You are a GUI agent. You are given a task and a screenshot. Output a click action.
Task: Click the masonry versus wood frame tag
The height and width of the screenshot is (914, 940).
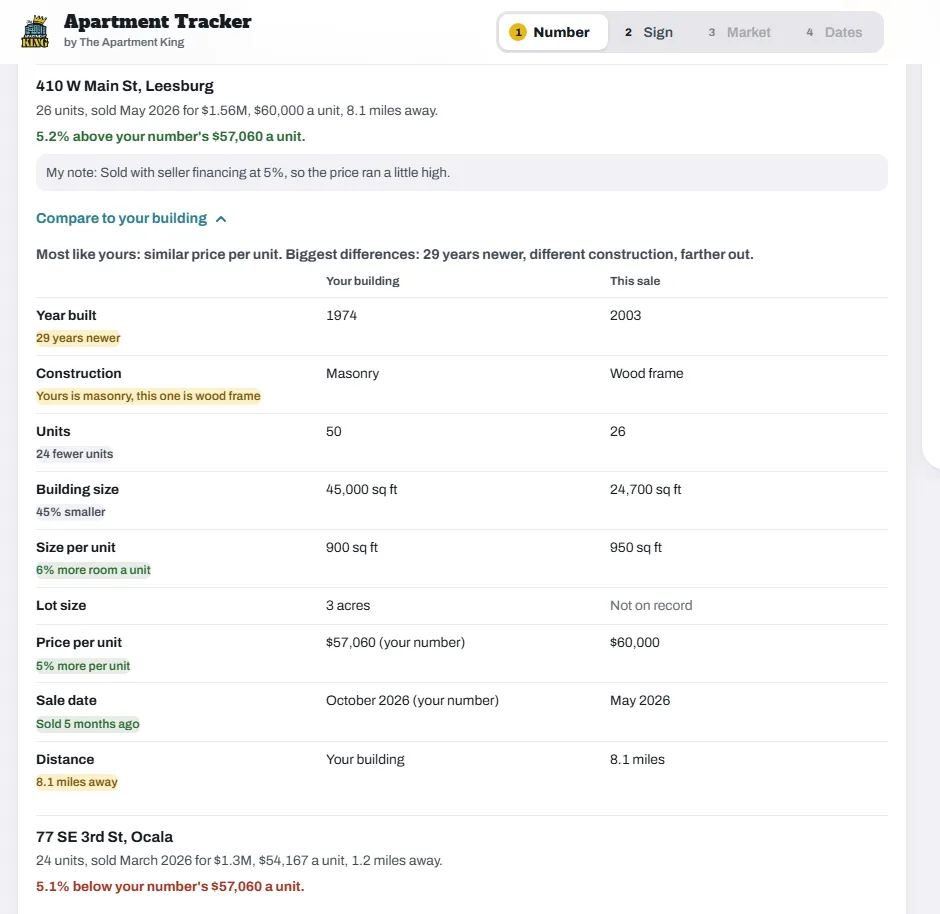[x=148, y=396]
